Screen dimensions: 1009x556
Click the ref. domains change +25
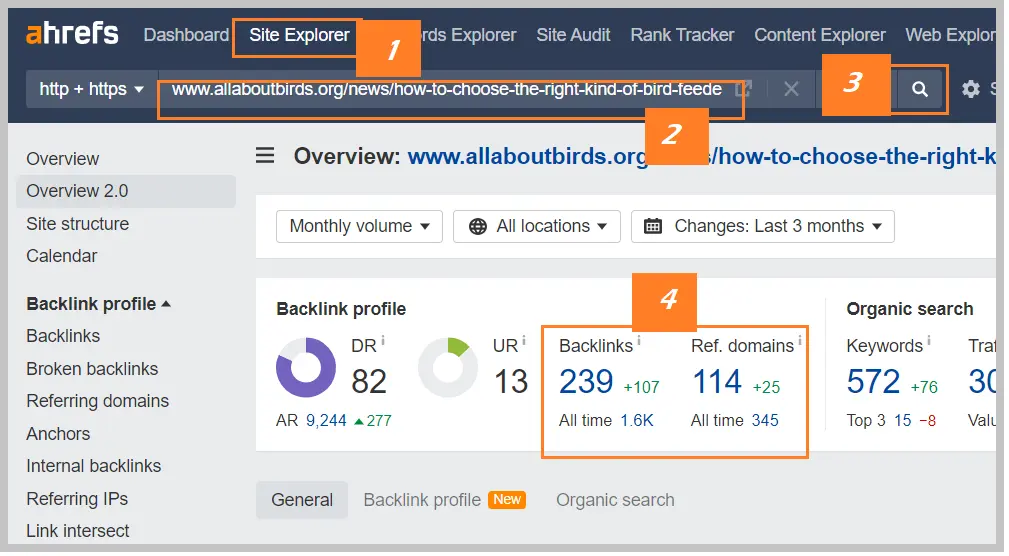(x=766, y=387)
